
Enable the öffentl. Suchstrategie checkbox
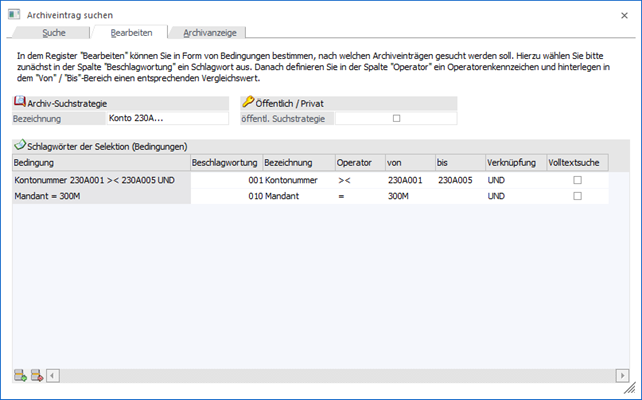396,118
